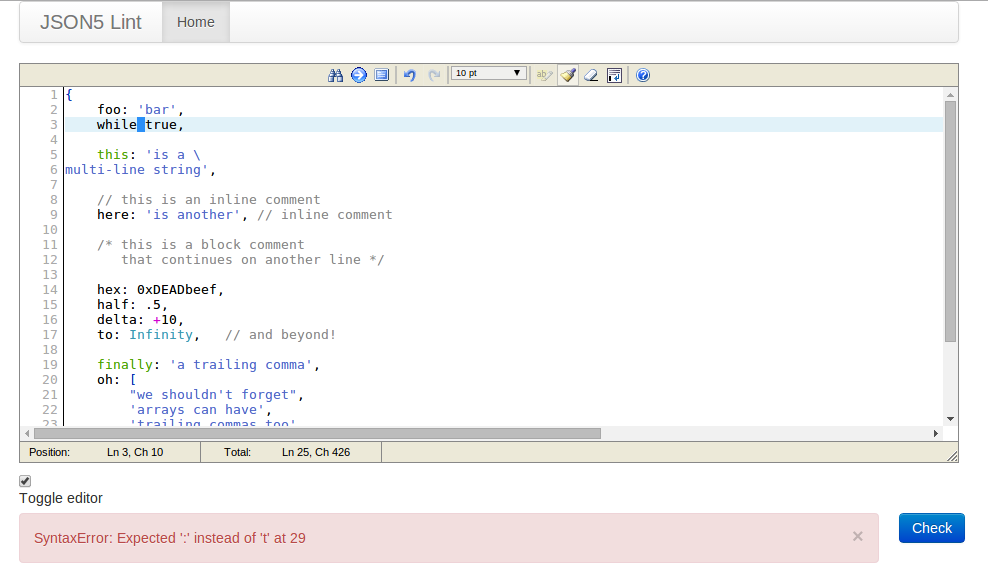Open the 10 pt font size dropdown
The image size is (988, 585).
click(488, 73)
